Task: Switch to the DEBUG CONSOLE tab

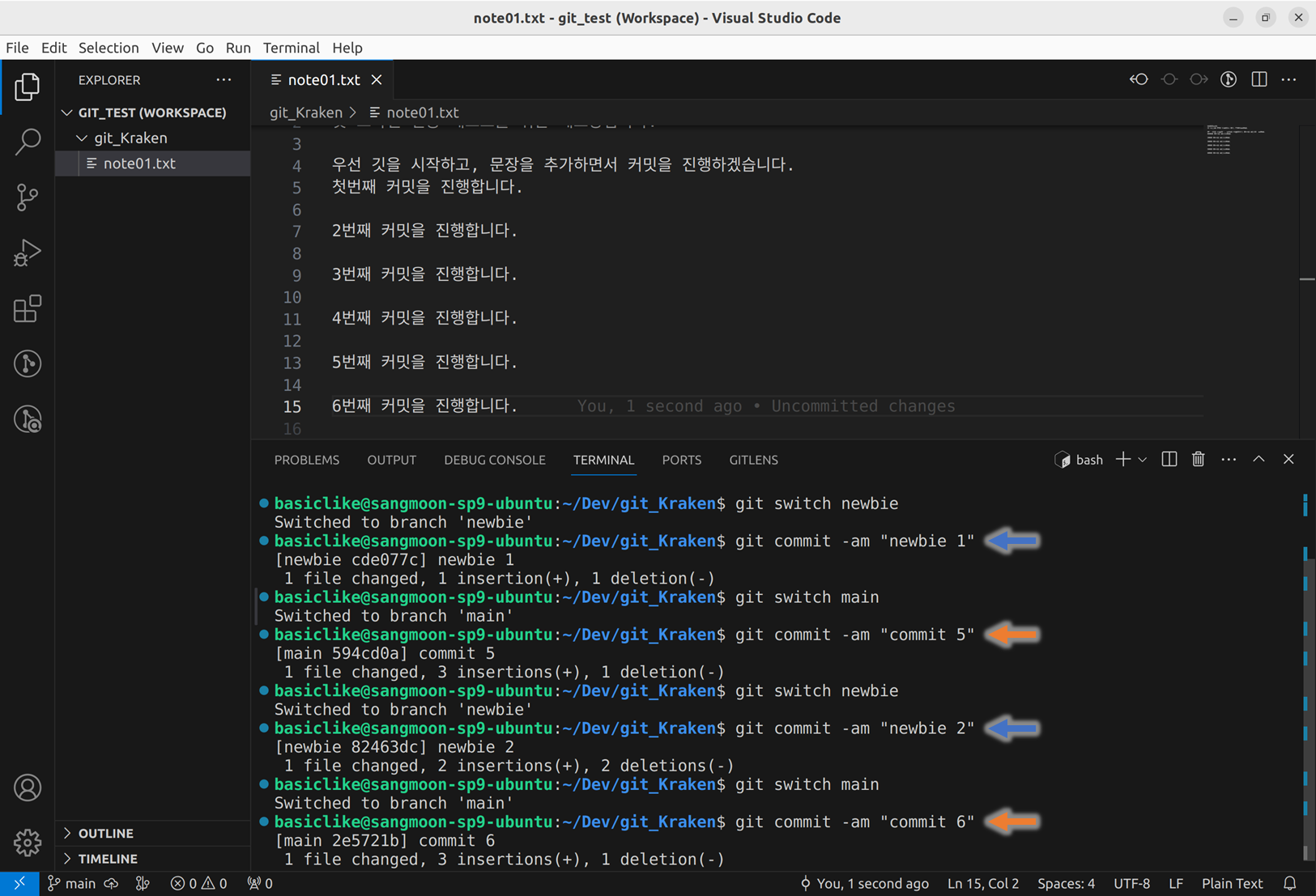Action: coord(495,460)
